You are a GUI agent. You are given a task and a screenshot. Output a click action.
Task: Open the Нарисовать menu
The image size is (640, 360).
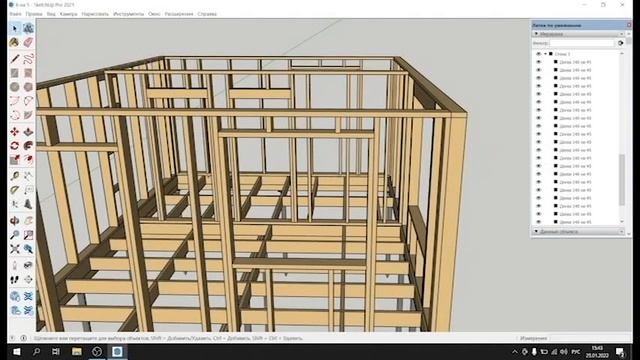[x=95, y=14]
